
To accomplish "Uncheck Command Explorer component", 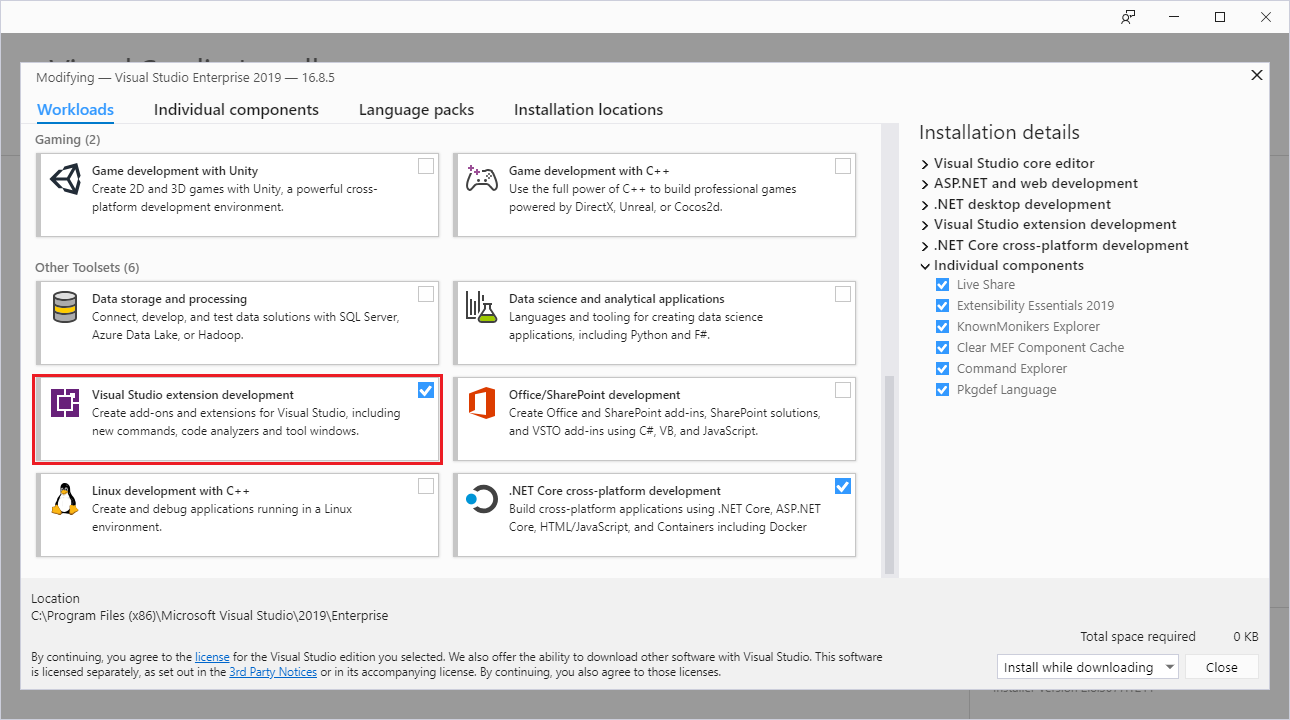I will coord(942,369).
